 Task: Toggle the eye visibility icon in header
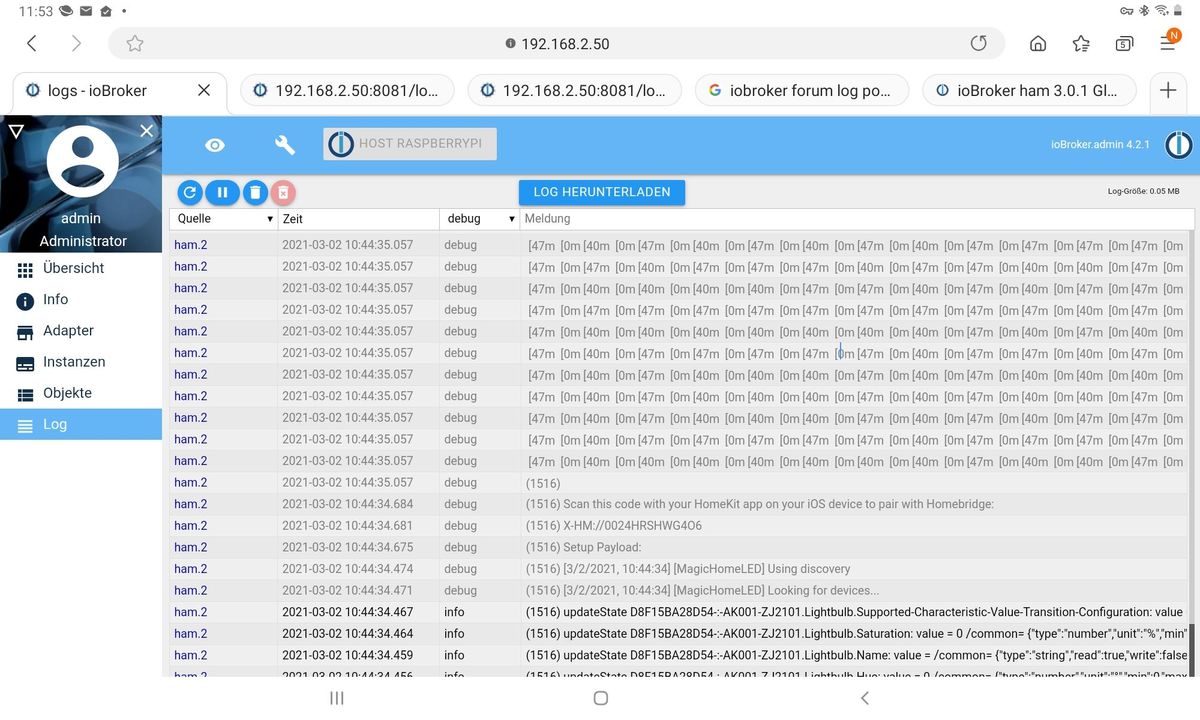215,145
